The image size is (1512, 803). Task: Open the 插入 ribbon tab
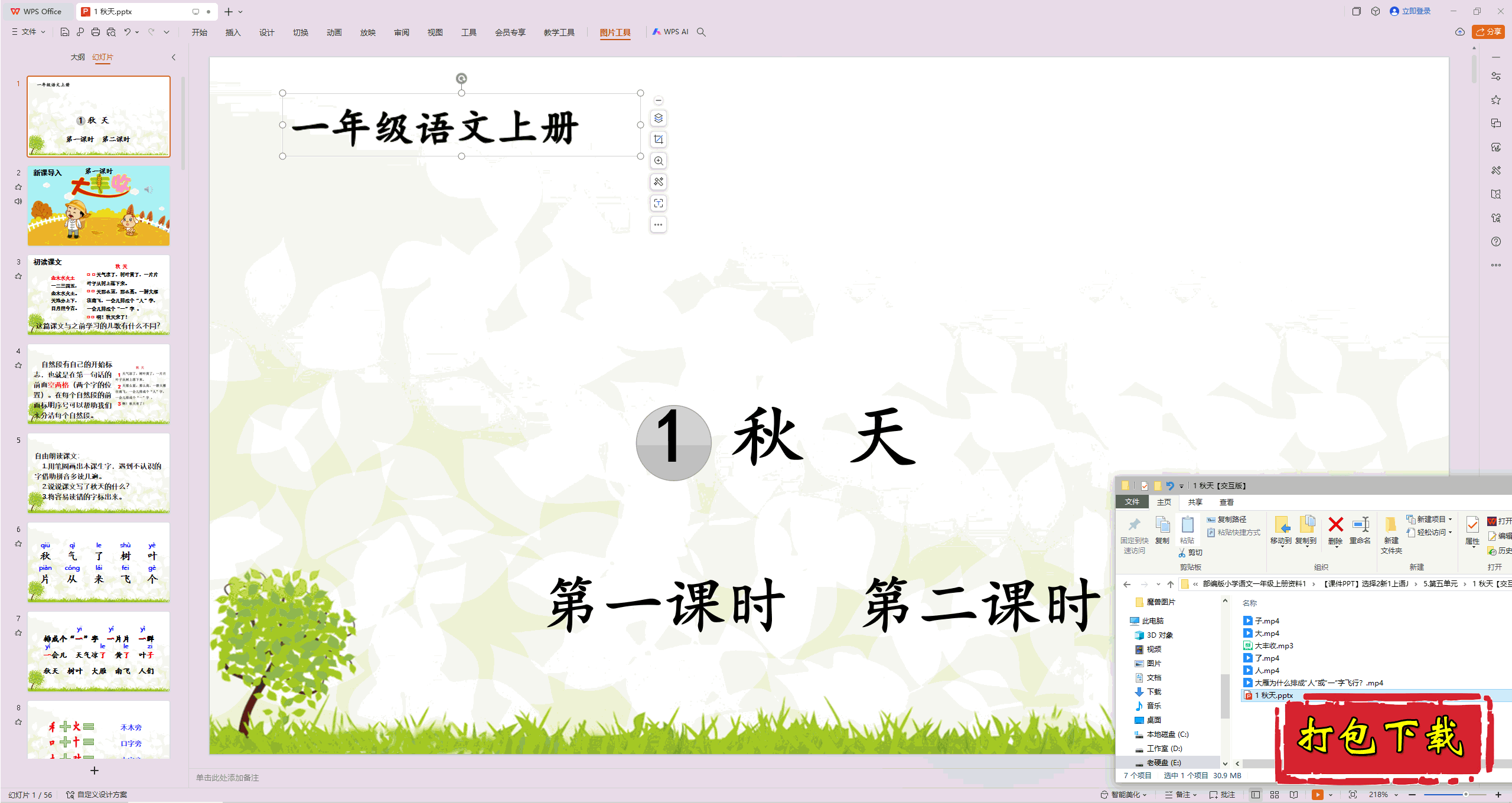[x=233, y=32]
